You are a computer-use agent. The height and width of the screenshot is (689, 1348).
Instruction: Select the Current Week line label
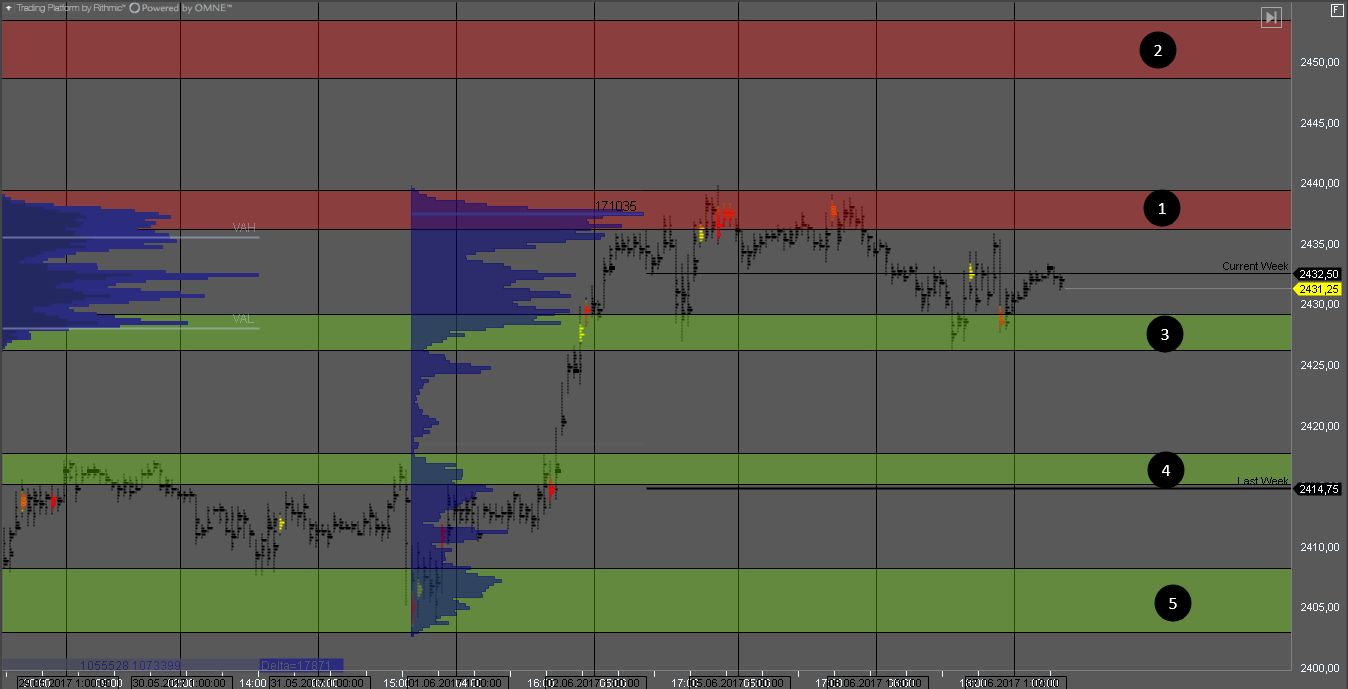[x=1254, y=266]
